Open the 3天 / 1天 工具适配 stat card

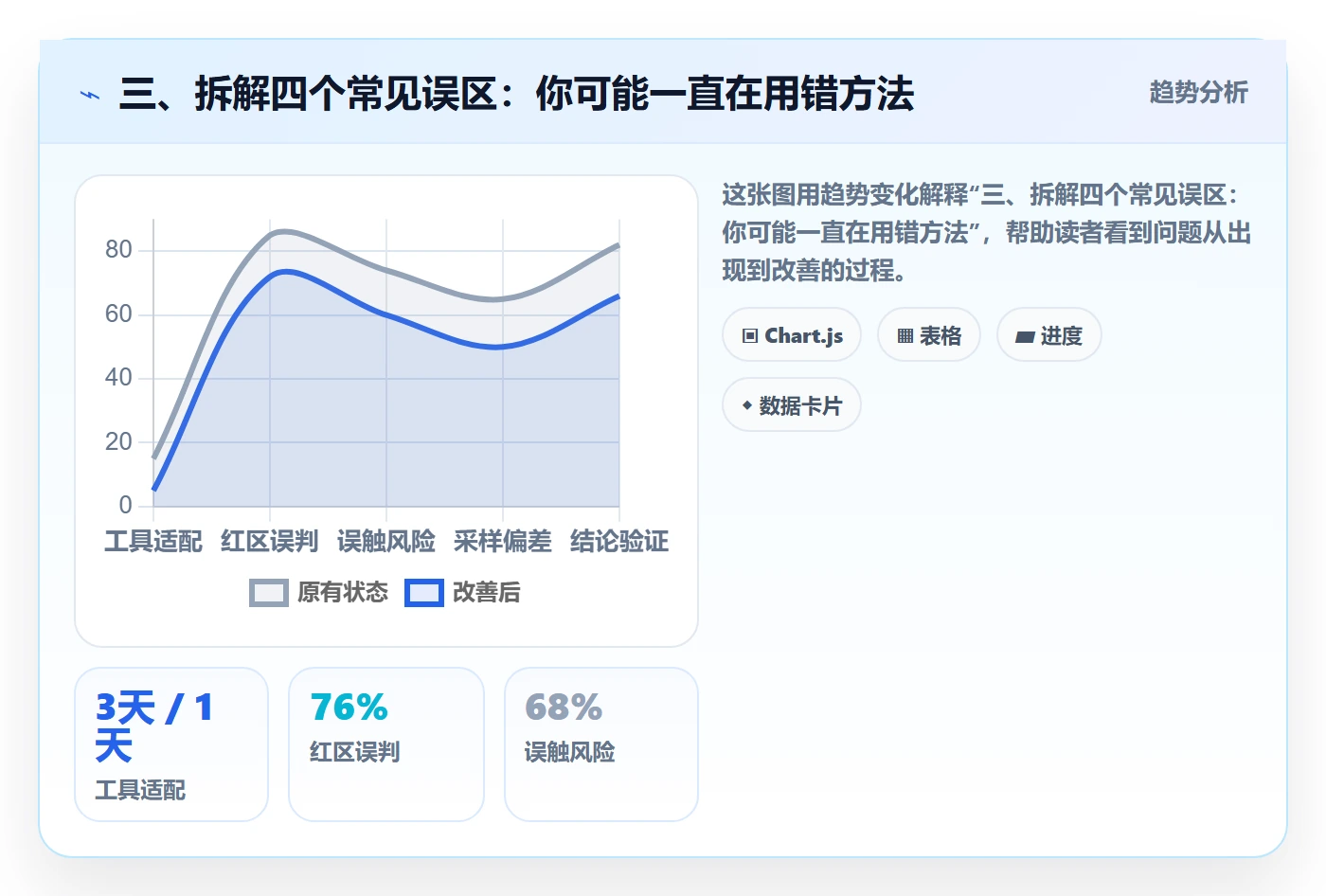tap(171, 744)
